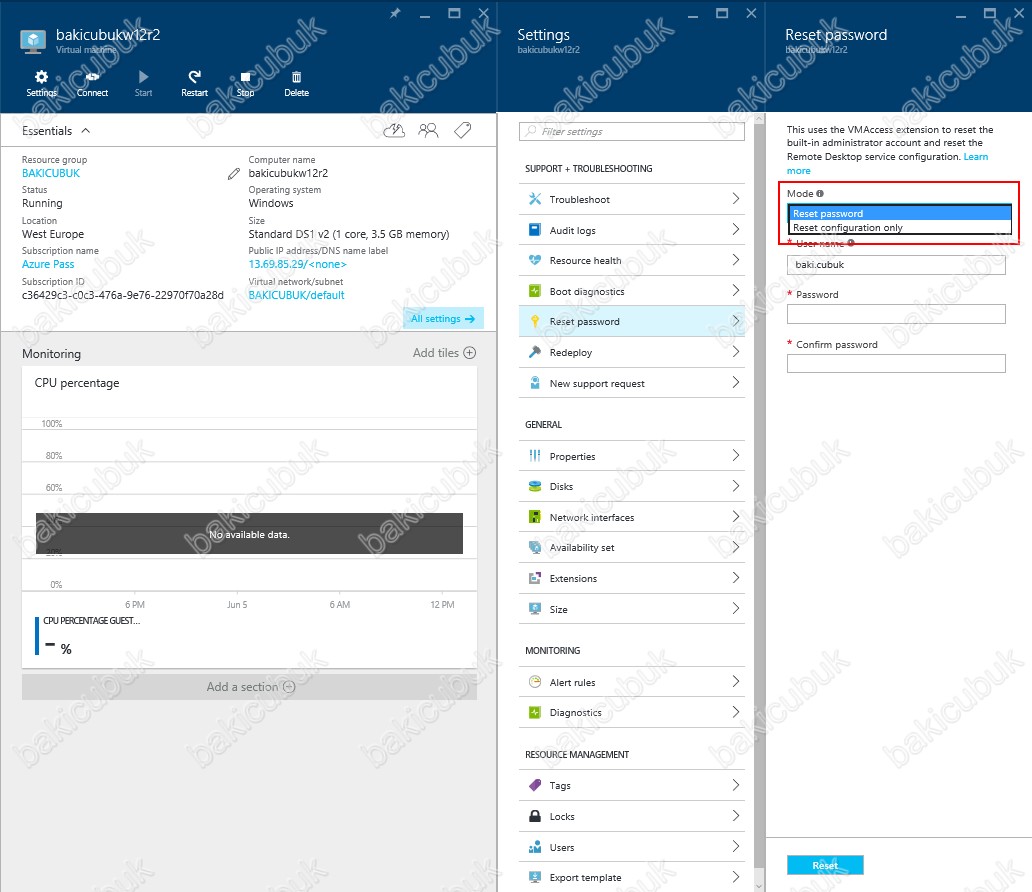Click the Confirm password input field
The height and width of the screenshot is (892, 1032).
896,363
